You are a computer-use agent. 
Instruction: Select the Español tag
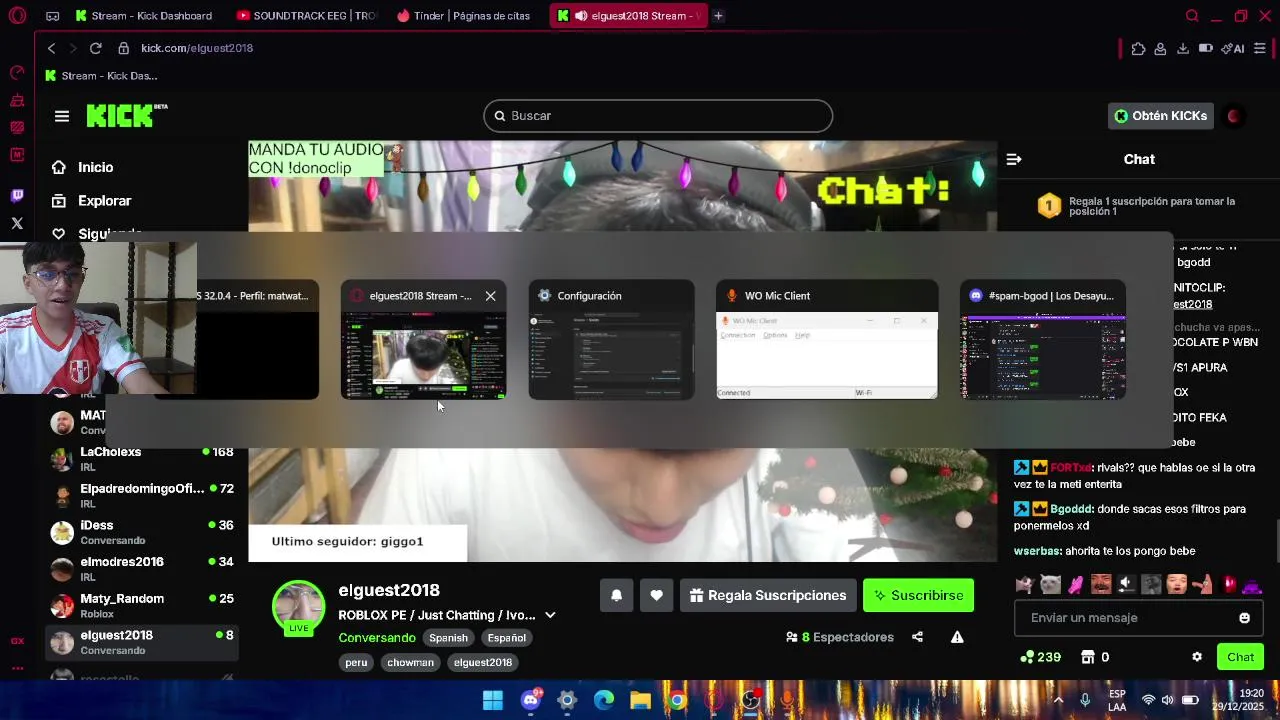coord(506,638)
